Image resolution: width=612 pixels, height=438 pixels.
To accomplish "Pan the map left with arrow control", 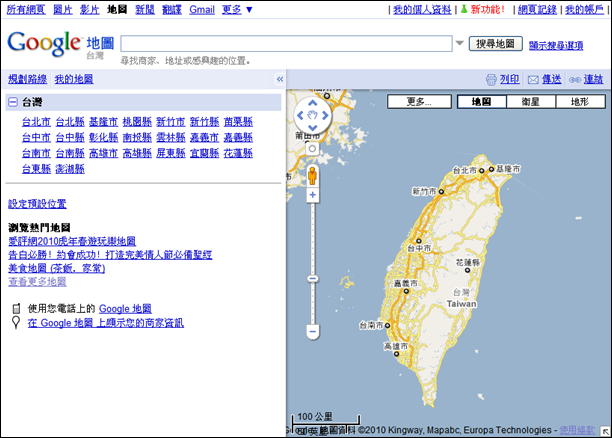I will click(300, 116).
